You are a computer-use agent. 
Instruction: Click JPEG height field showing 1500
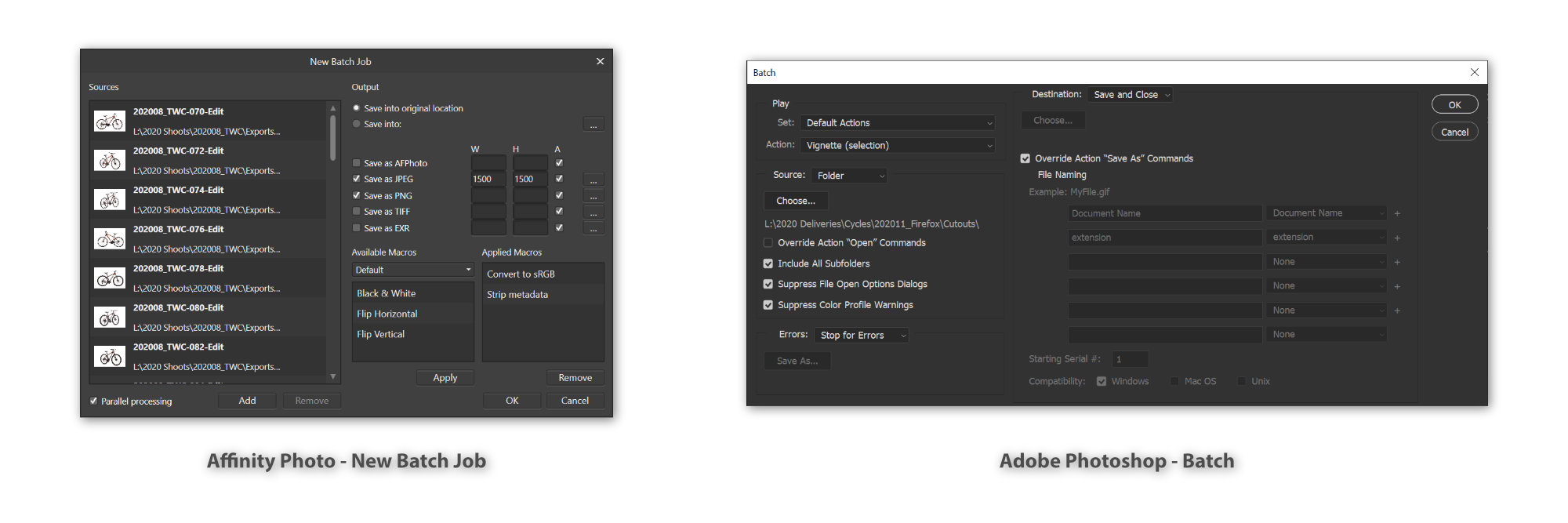pos(530,180)
